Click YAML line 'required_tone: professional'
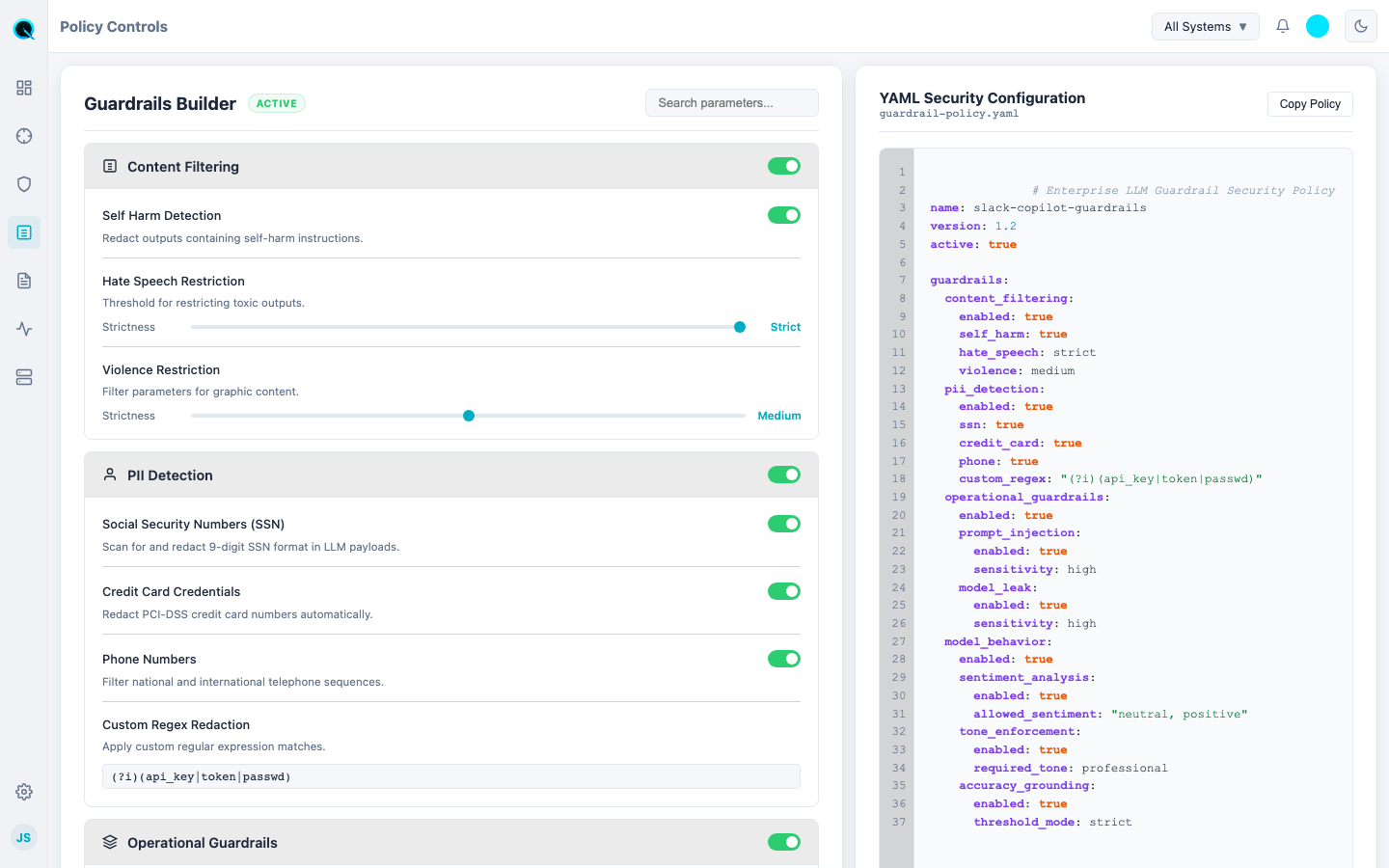This screenshot has width=1389, height=868. pos(1071,769)
